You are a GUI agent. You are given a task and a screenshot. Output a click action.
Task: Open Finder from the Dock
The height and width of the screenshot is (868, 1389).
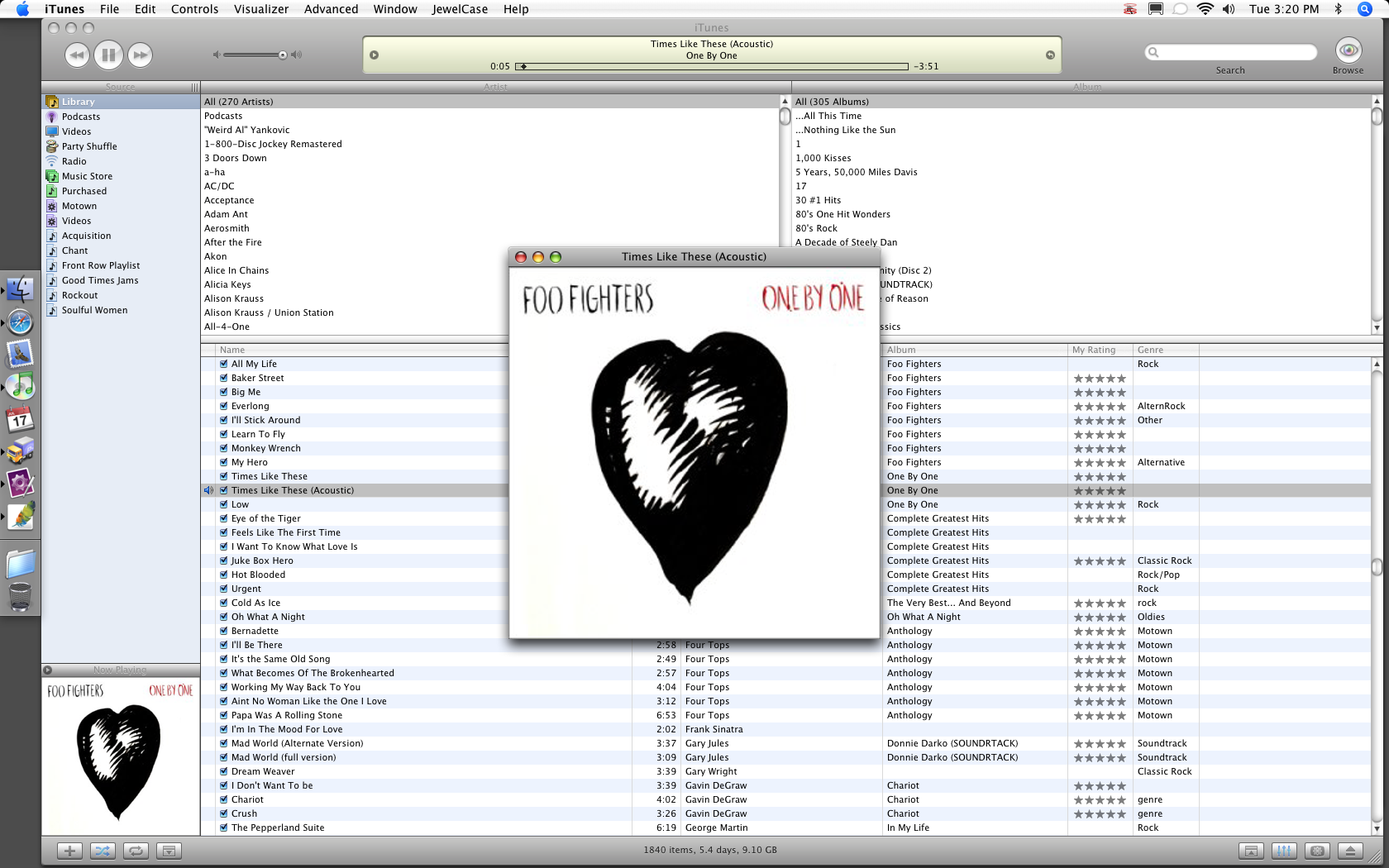click(20, 289)
